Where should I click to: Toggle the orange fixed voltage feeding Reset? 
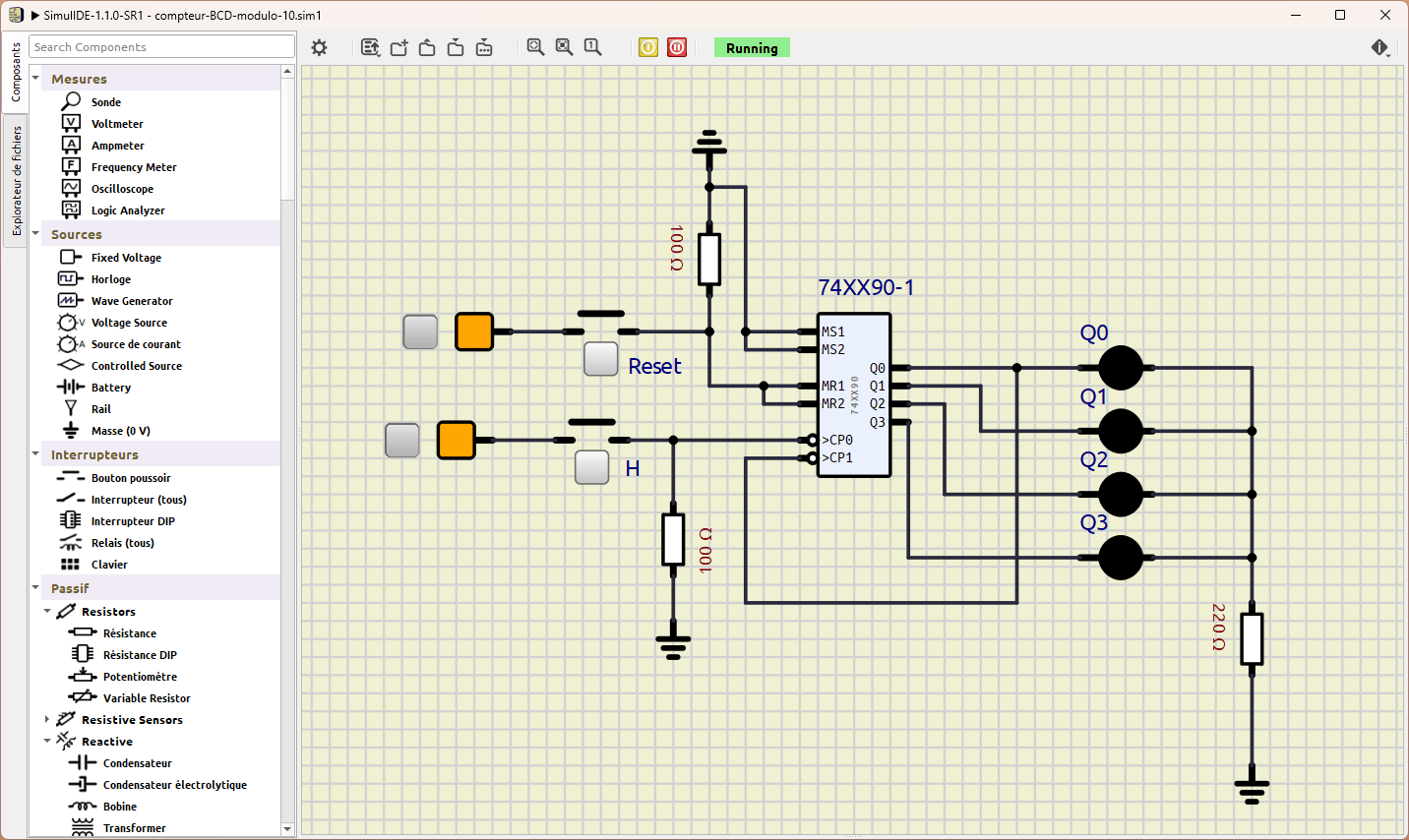click(x=474, y=332)
